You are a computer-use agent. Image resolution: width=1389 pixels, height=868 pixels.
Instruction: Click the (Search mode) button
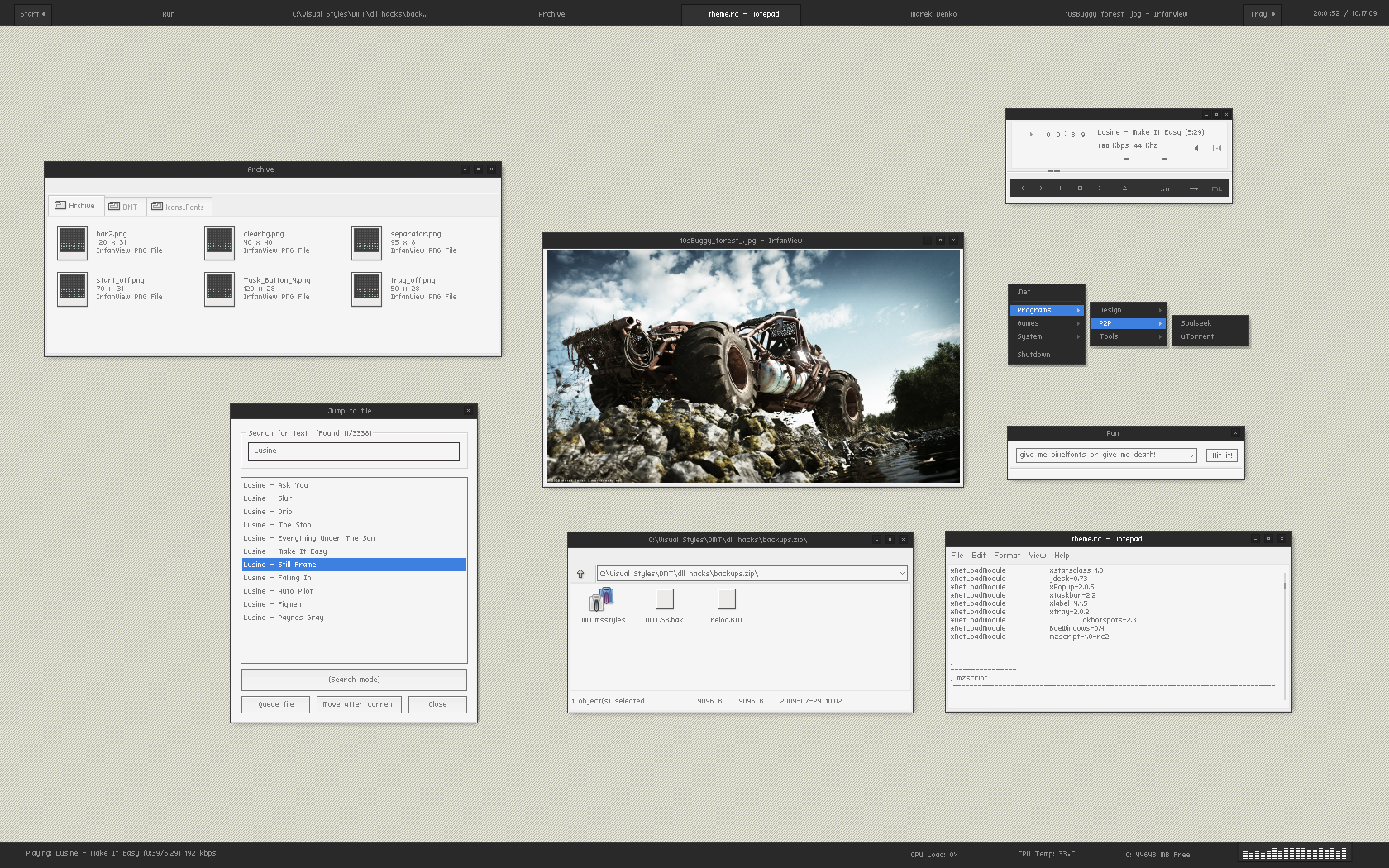(x=354, y=680)
